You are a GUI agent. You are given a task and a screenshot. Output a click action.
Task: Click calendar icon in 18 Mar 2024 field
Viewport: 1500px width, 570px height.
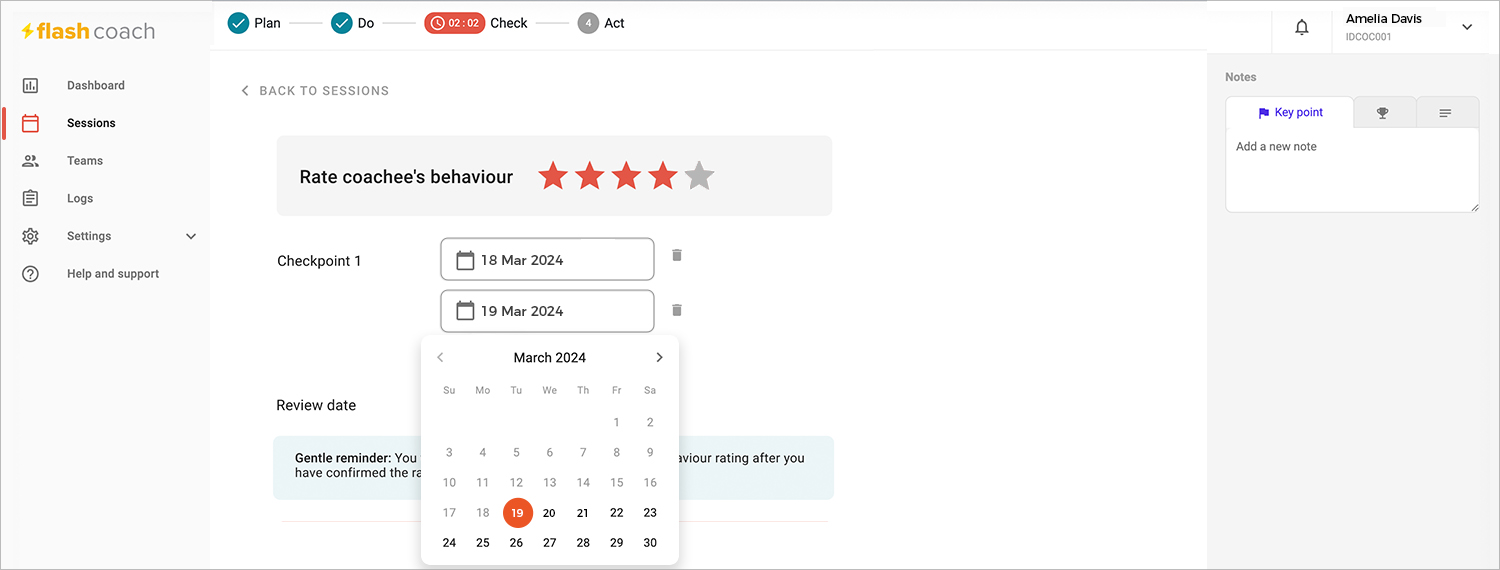pyautogui.click(x=465, y=260)
